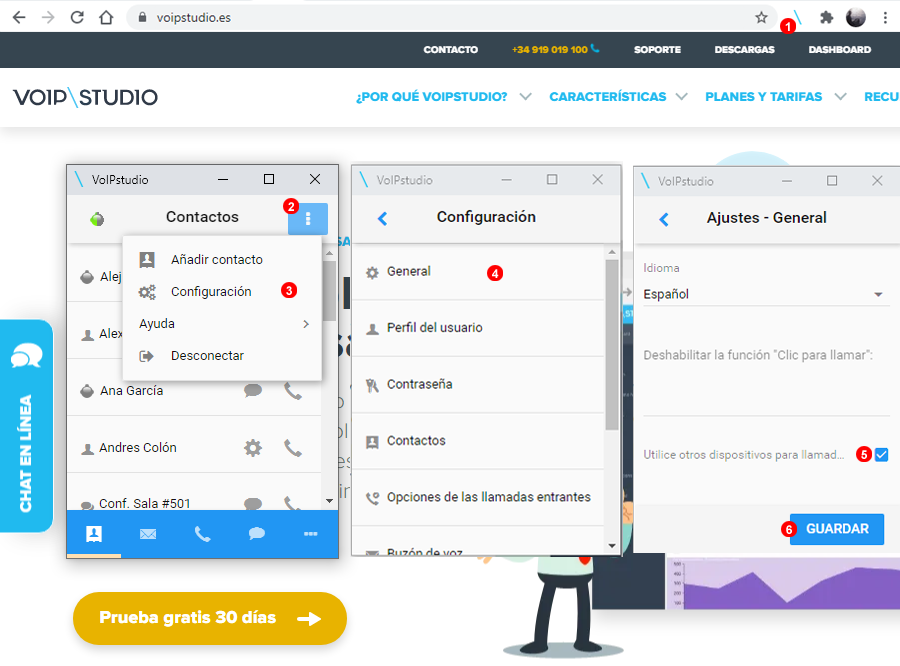Open Dashboard link
The image size is (900, 666).
pyautogui.click(x=840, y=49)
